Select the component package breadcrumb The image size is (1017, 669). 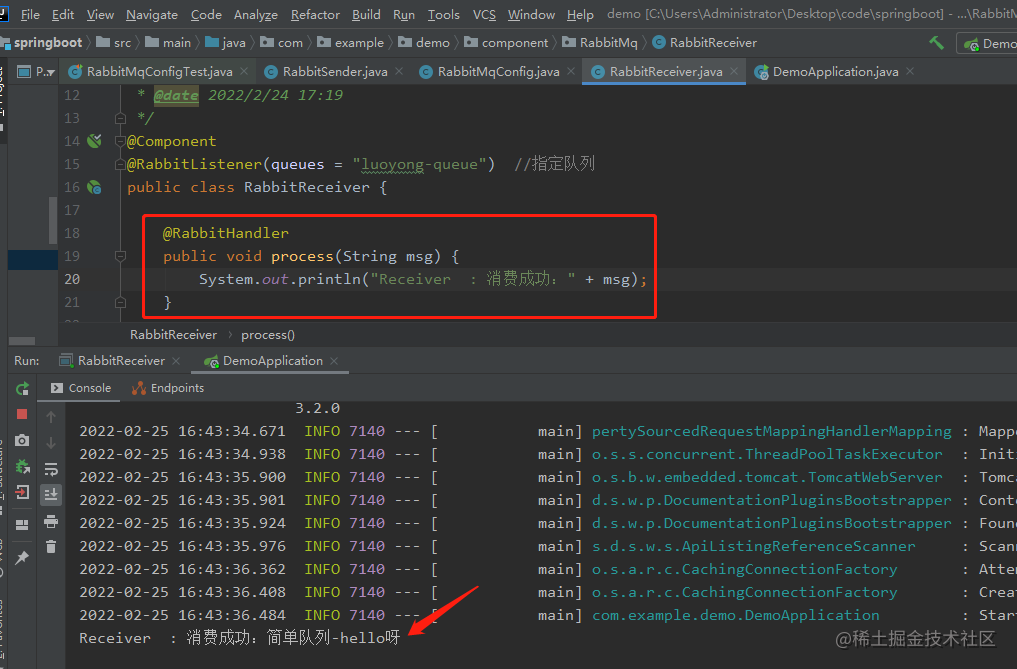[x=506, y=43]
